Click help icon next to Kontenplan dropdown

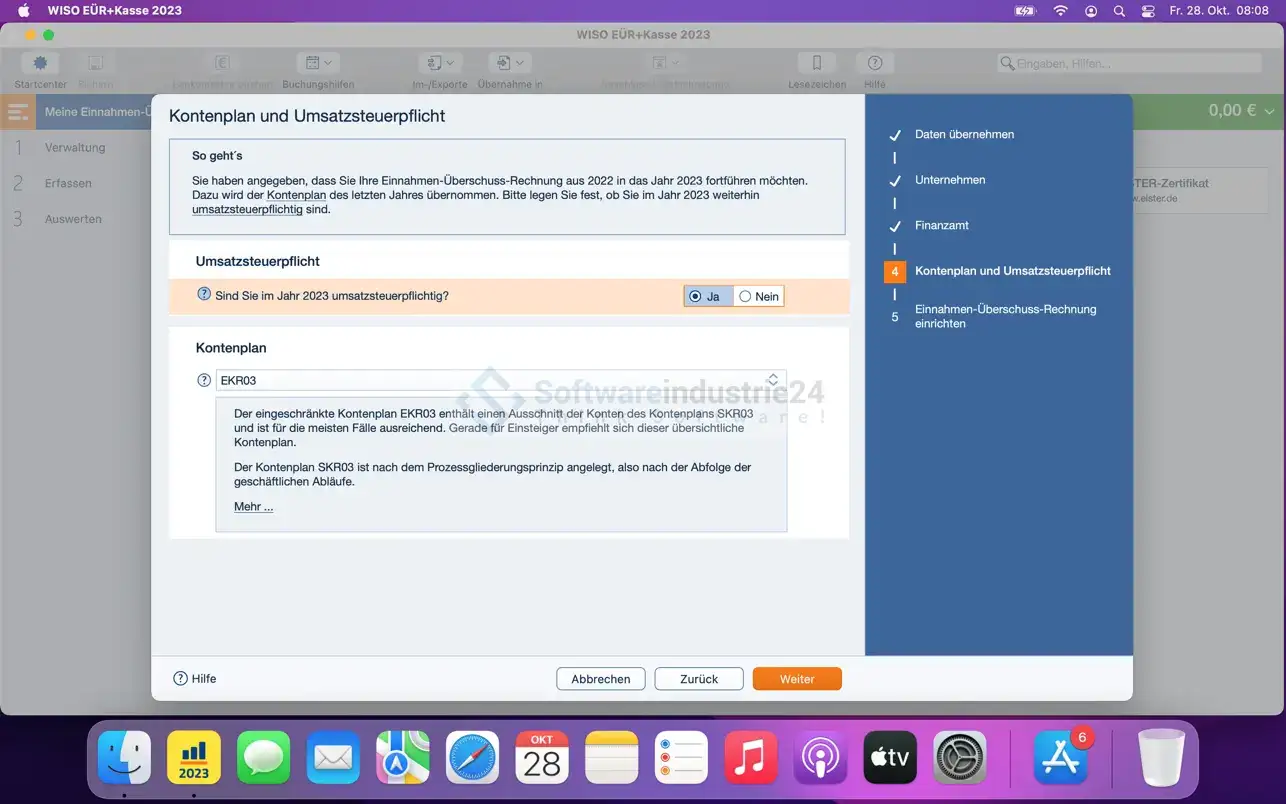pyautogui.click(x=204, y=380)
